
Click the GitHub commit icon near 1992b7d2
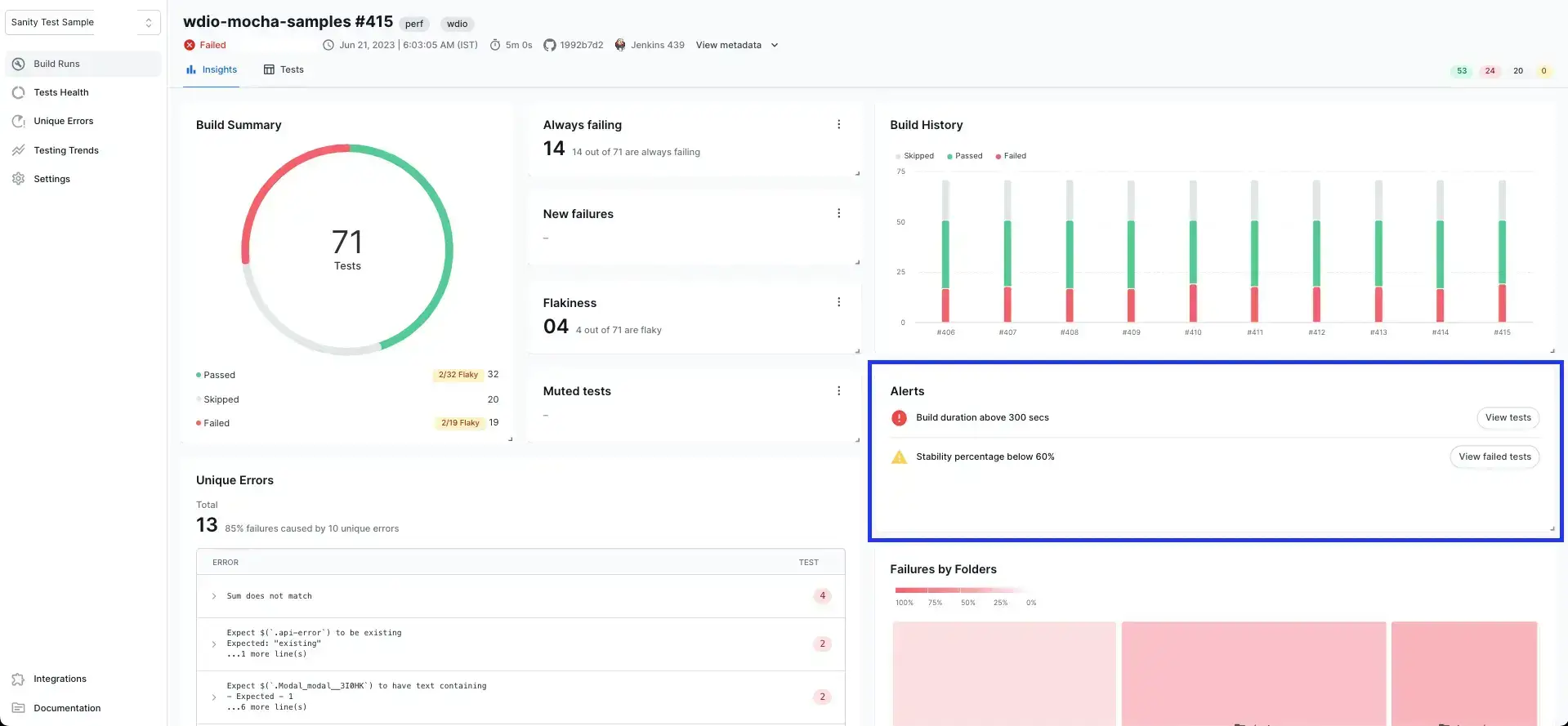(550, 45)
